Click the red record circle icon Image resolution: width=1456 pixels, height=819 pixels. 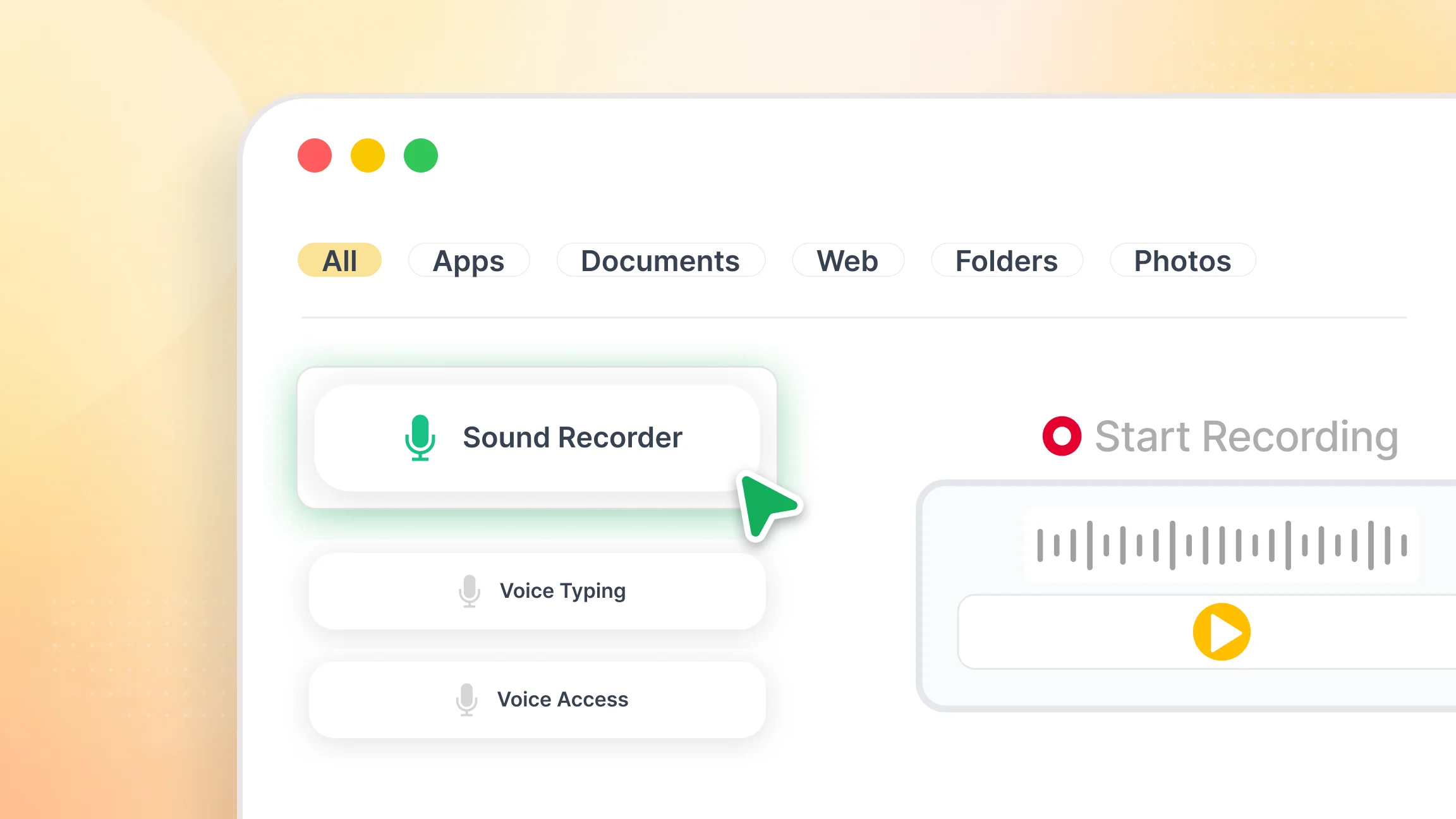(x=1062, y=436)
